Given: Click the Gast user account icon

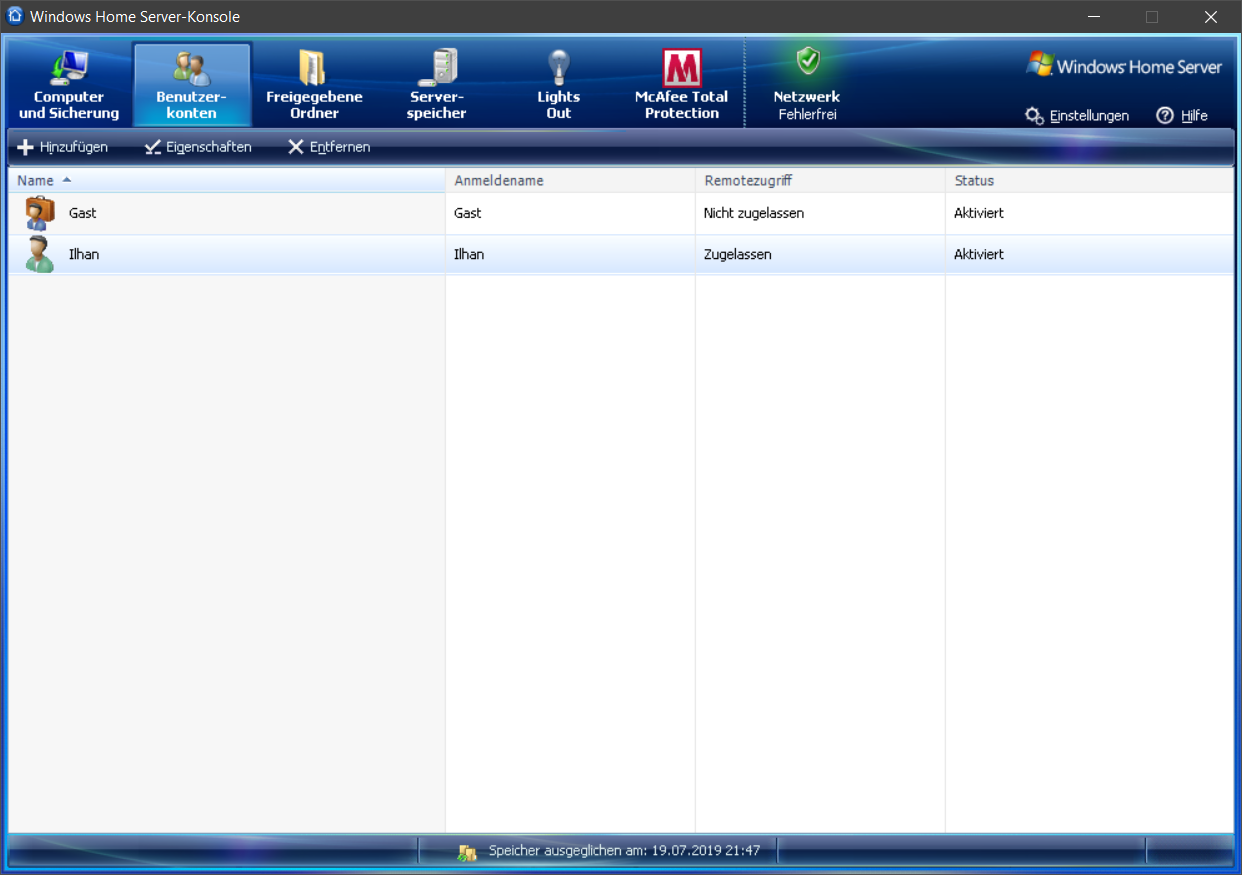Looking at the screenshot, I should click(40, 213).
